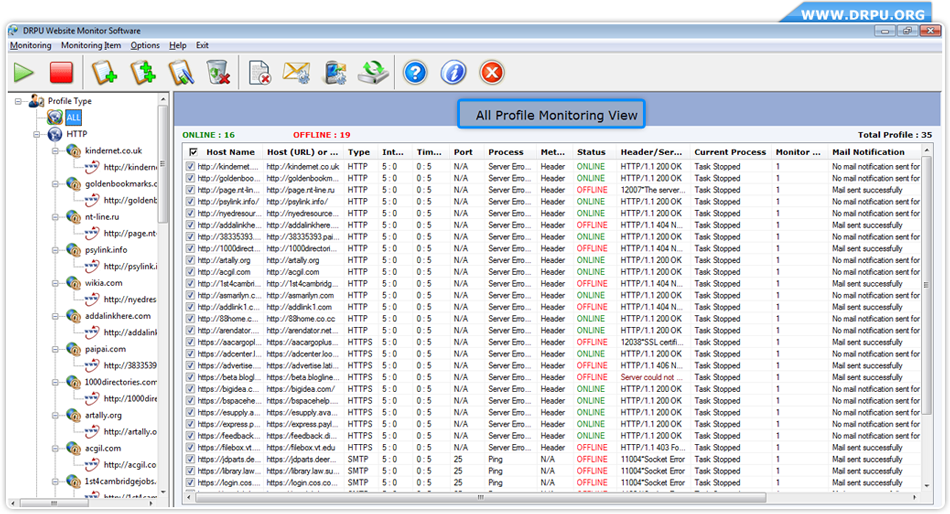Uncheck the http://goldenboo row checkbox
950x514 pixels.
tap(191, 178)
